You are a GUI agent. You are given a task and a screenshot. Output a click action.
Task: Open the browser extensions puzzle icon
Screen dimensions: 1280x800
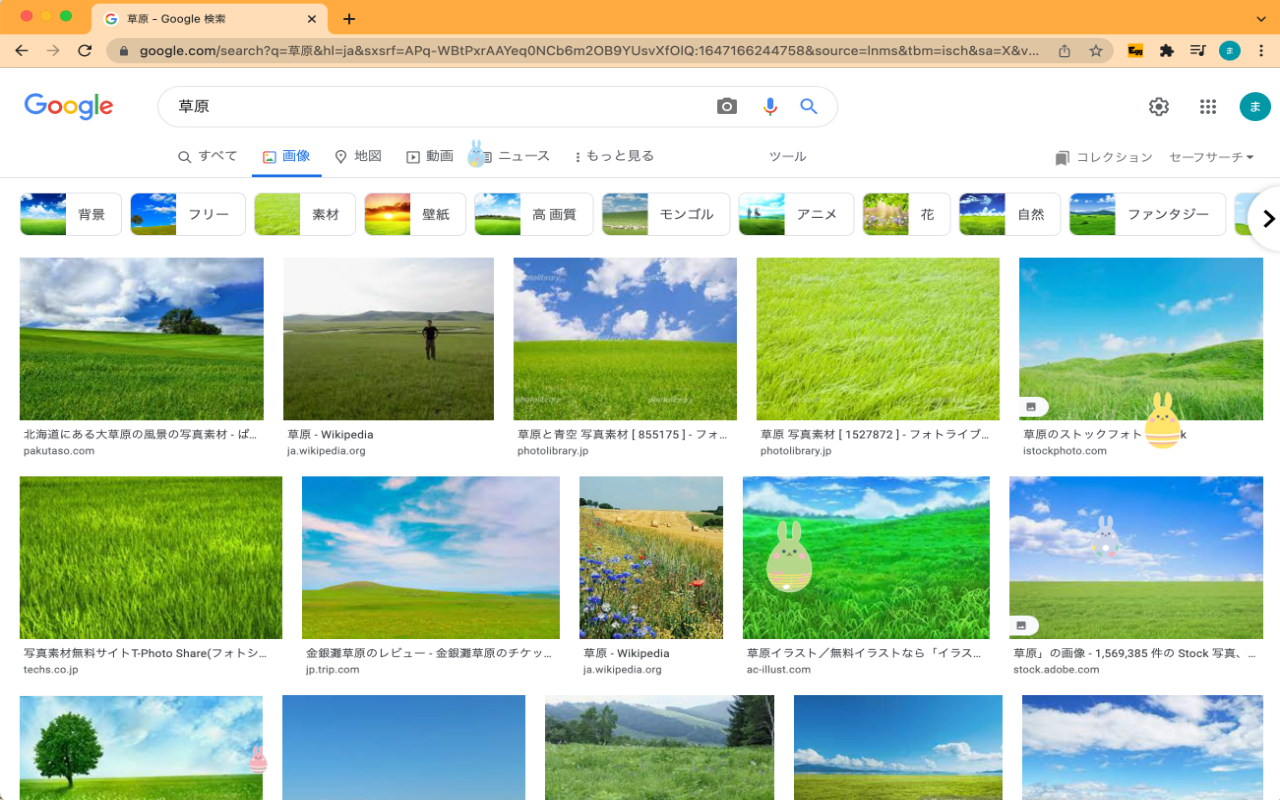[1168, 50]
